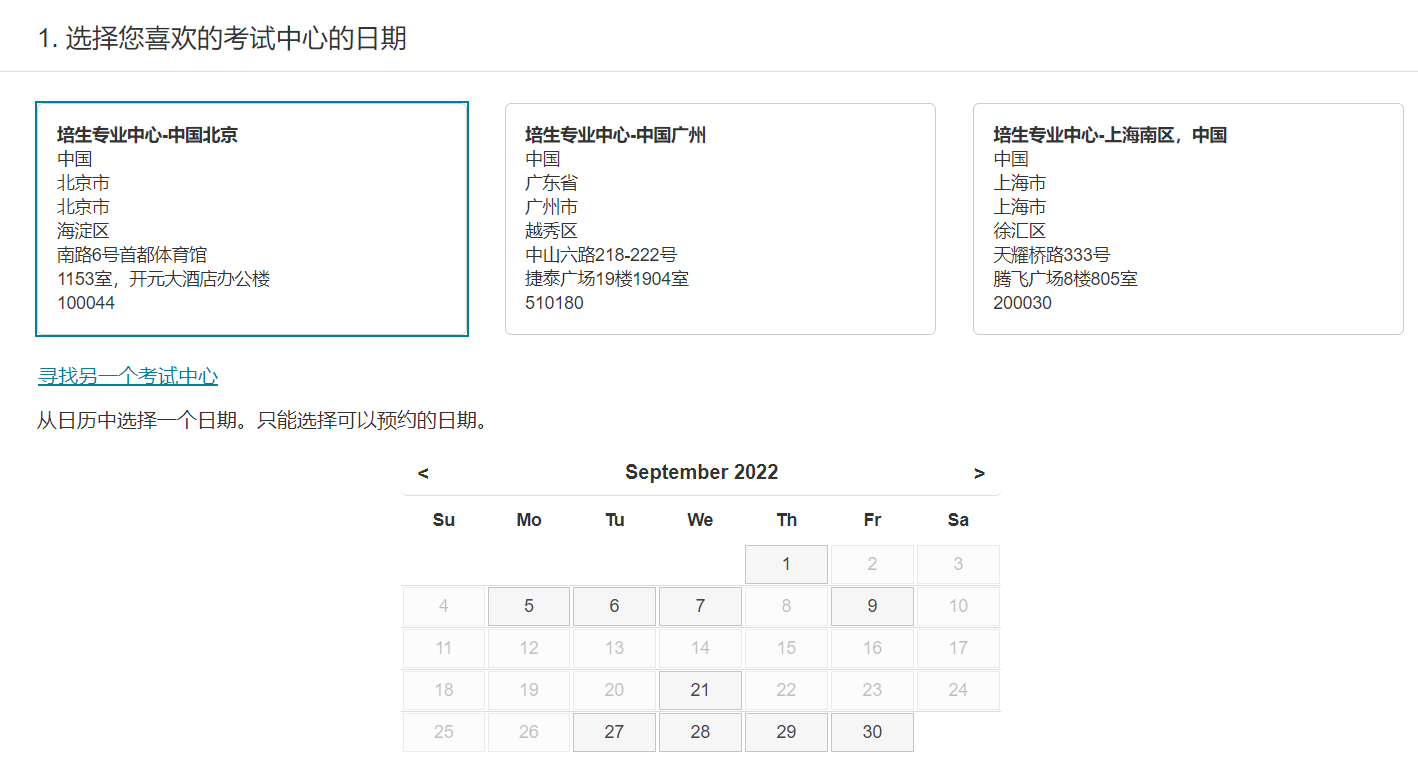Select the Guangzhou test center card
The image size is (1418, 775).
pos(720,219)
